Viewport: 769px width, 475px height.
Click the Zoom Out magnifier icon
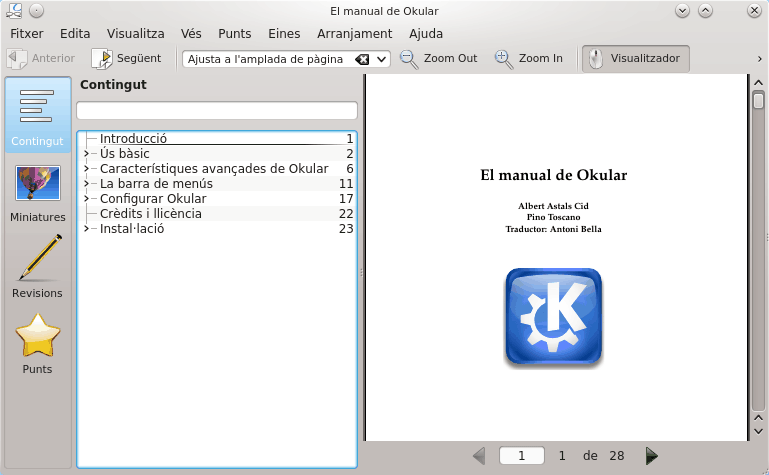pos(409,58)
